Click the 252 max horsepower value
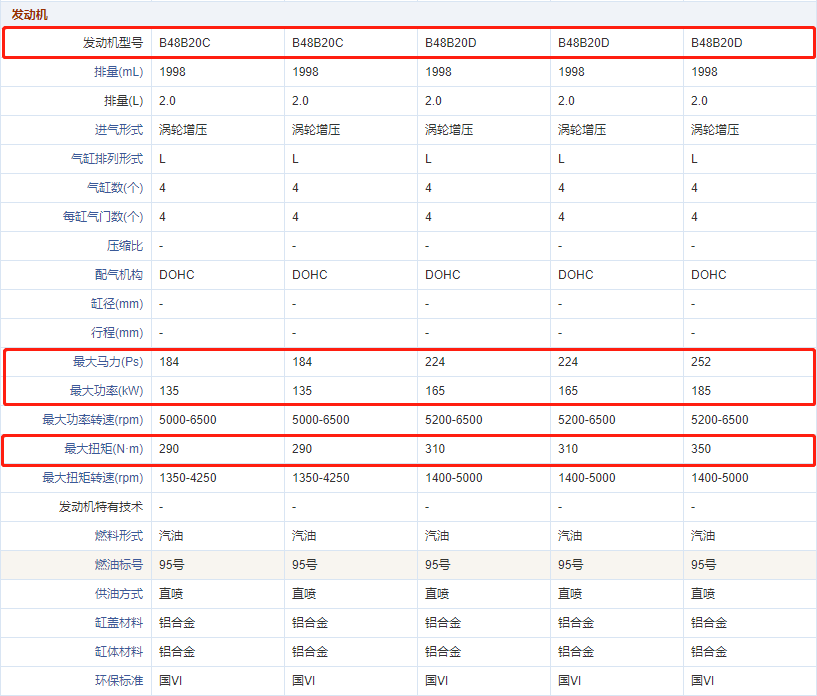The width and height of the screenshot is (817, 696). pyautogui.click(x=701, y=362)
